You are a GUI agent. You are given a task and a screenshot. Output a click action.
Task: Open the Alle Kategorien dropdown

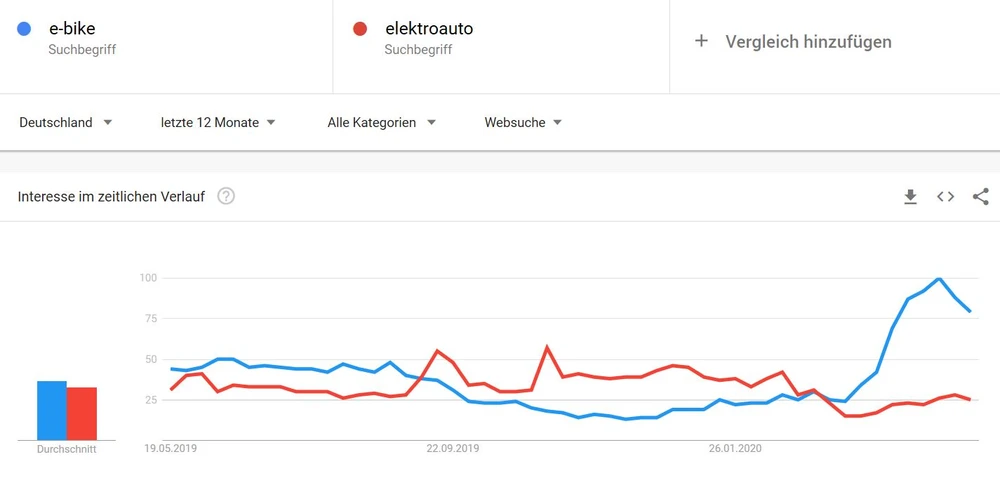pos(382,123)
